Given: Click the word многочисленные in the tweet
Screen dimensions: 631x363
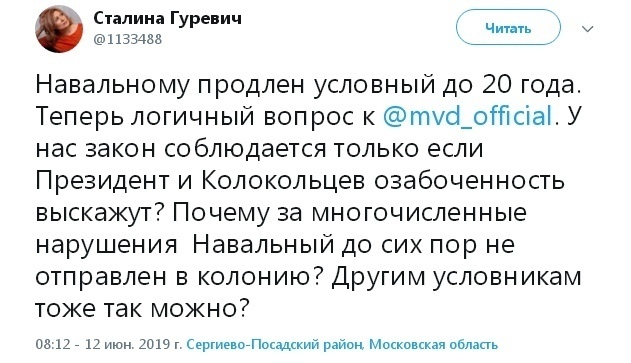Looking at the screenshot, I should click(x=419, y=212).
